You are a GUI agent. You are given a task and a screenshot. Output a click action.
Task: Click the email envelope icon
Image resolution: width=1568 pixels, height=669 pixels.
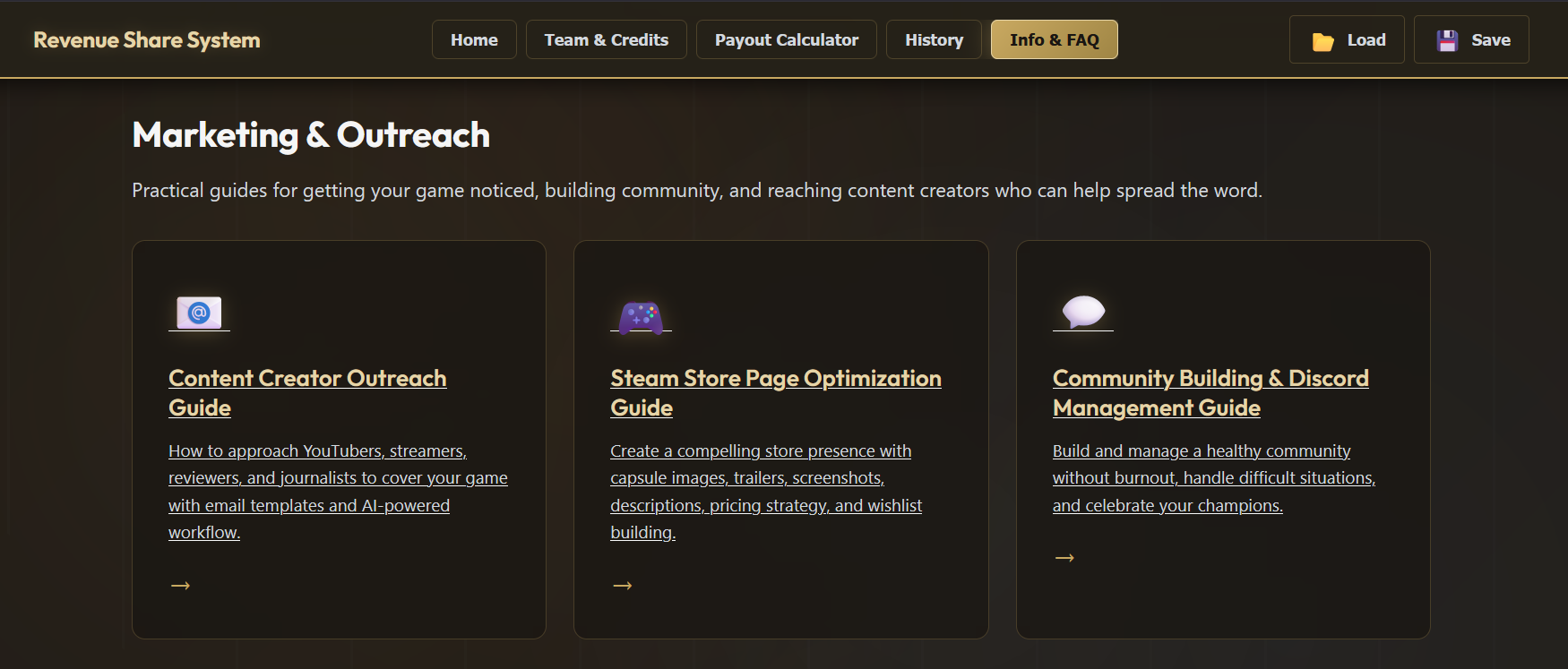199,313
